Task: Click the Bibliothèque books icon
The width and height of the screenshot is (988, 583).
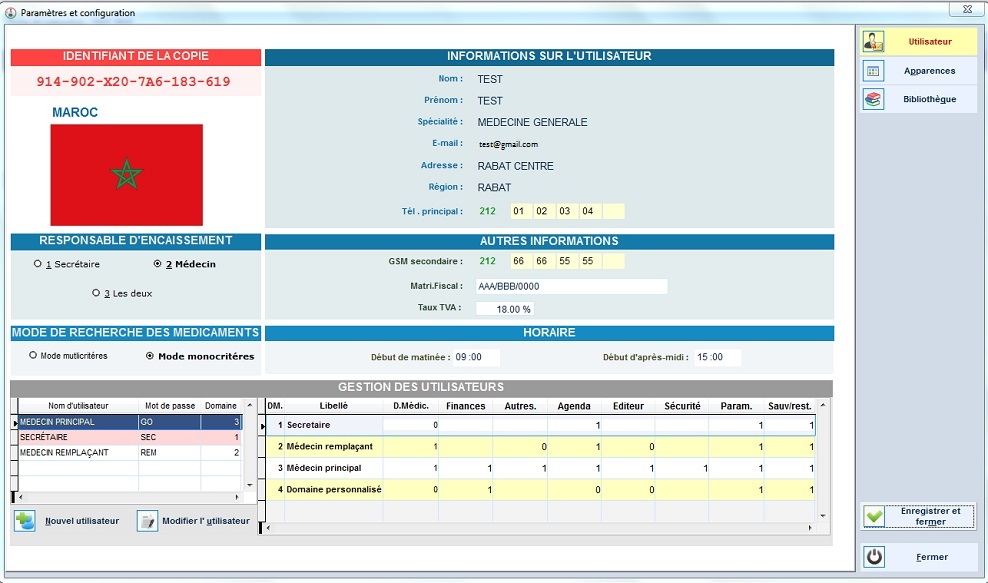Action: point(874,99)
